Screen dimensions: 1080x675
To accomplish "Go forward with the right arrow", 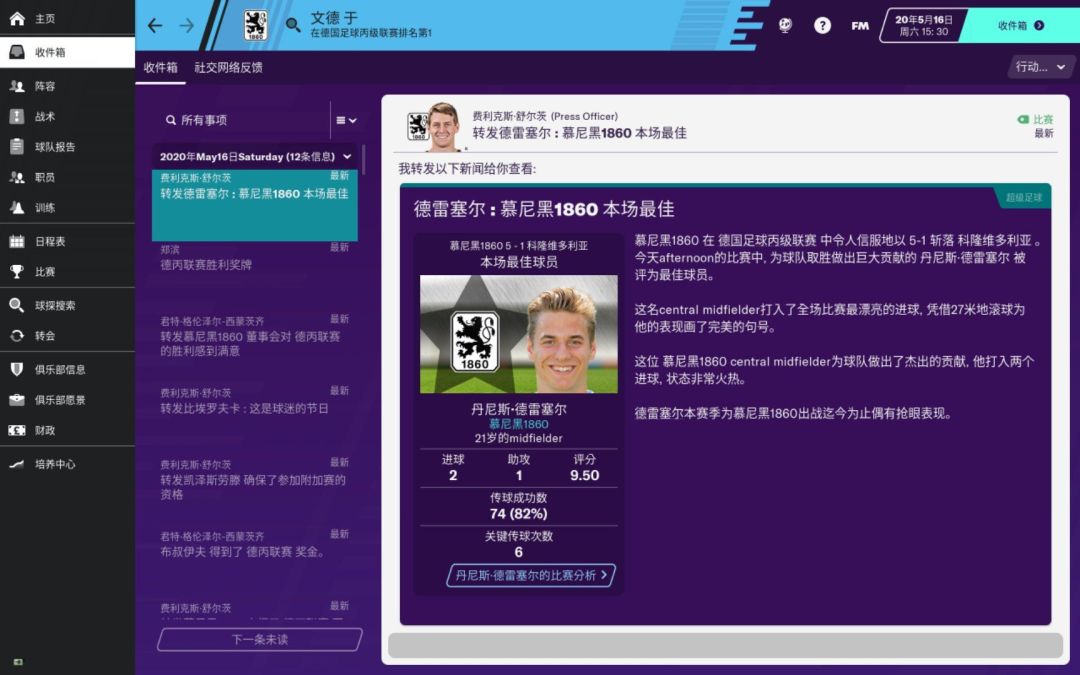I will tap(187, 25).
